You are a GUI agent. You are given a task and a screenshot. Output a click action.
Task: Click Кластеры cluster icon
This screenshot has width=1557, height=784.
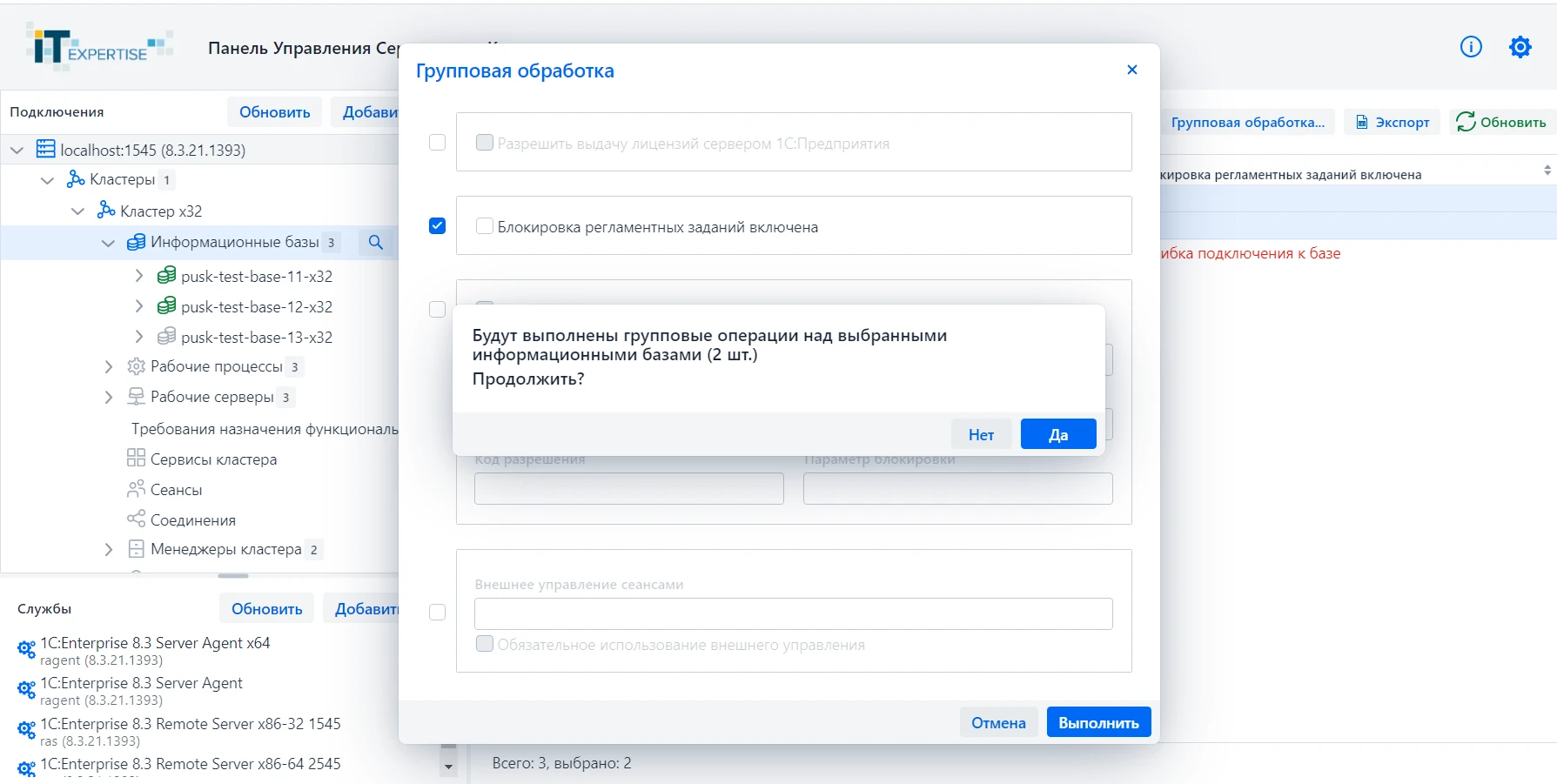pyautogui.click(x=76, y=179)
